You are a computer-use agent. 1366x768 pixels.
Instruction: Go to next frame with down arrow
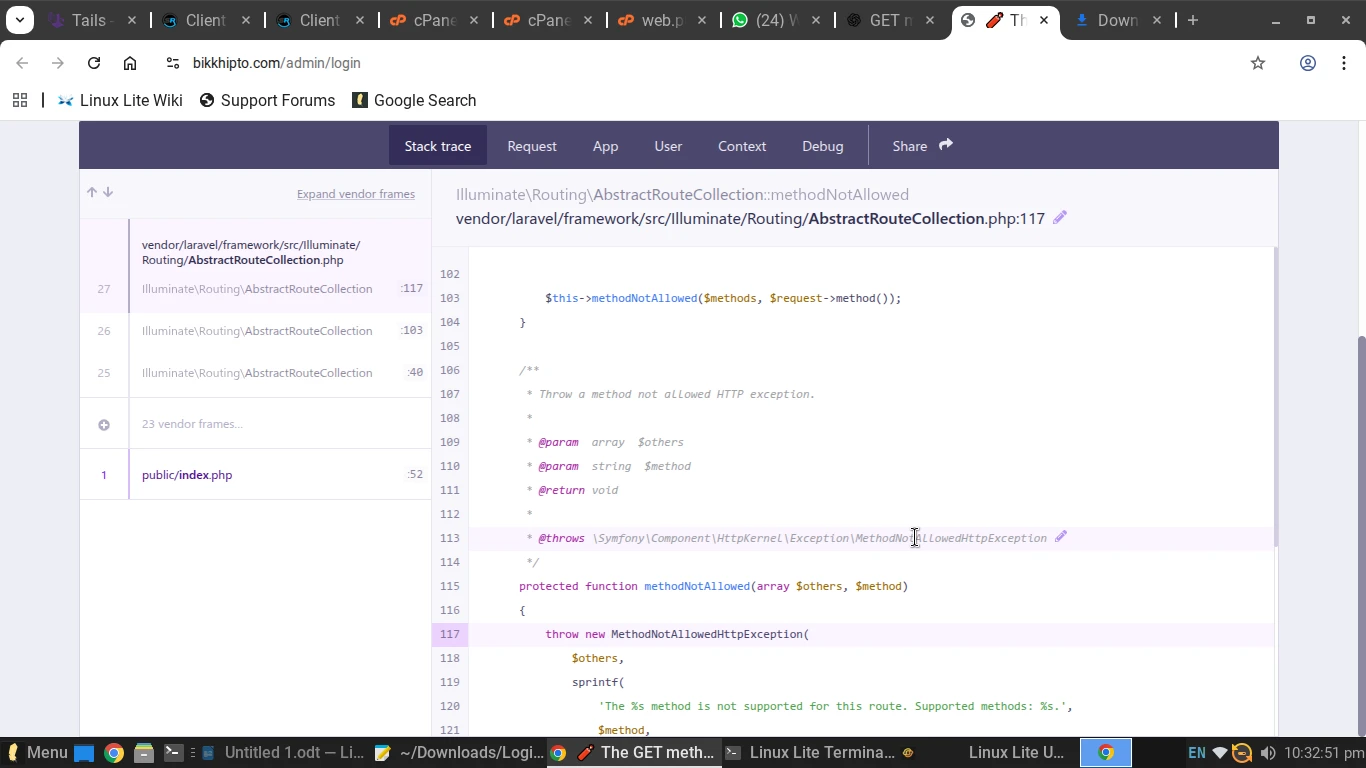[x=108, y=192]
